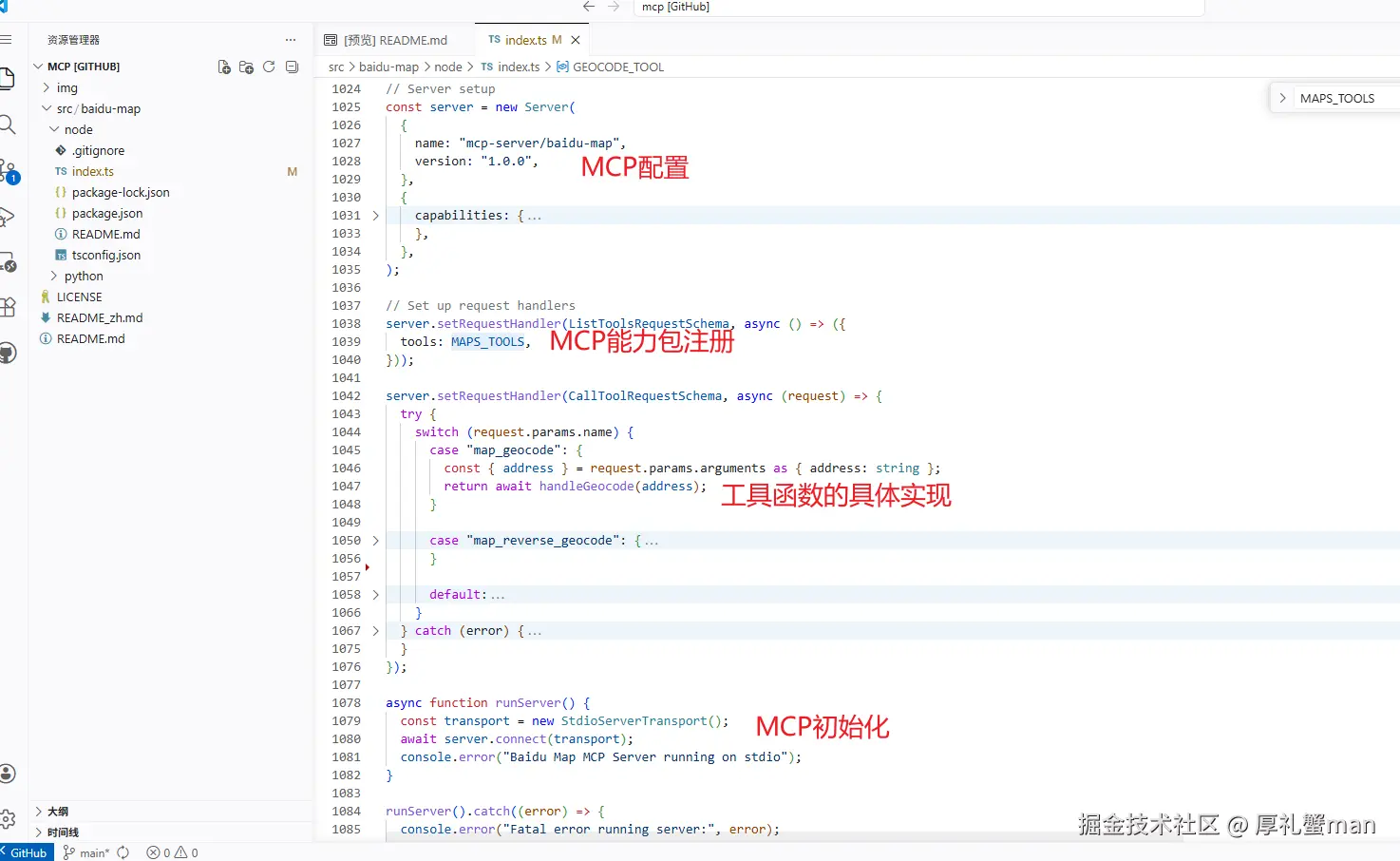
Task: Close the index.ts editor tab
Action: tap(576, 40)
